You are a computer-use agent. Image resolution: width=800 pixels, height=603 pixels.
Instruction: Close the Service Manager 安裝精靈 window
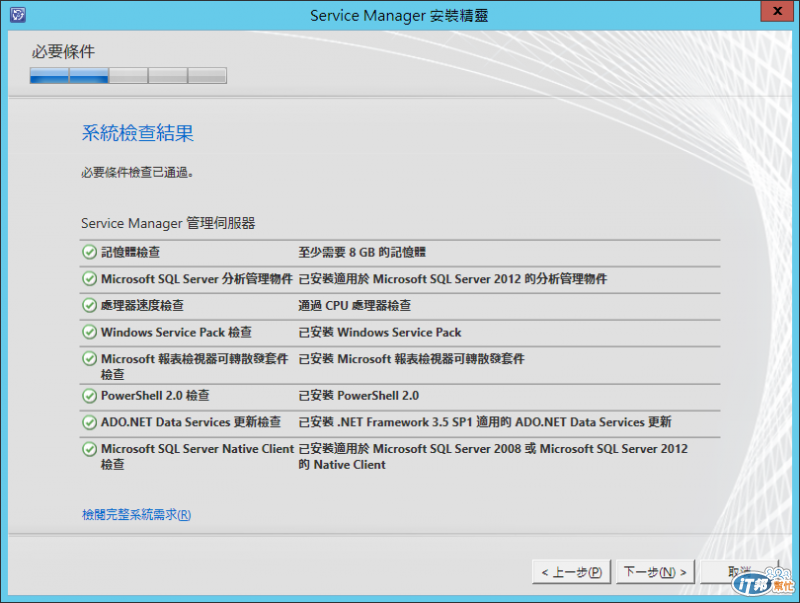[777, 11]
